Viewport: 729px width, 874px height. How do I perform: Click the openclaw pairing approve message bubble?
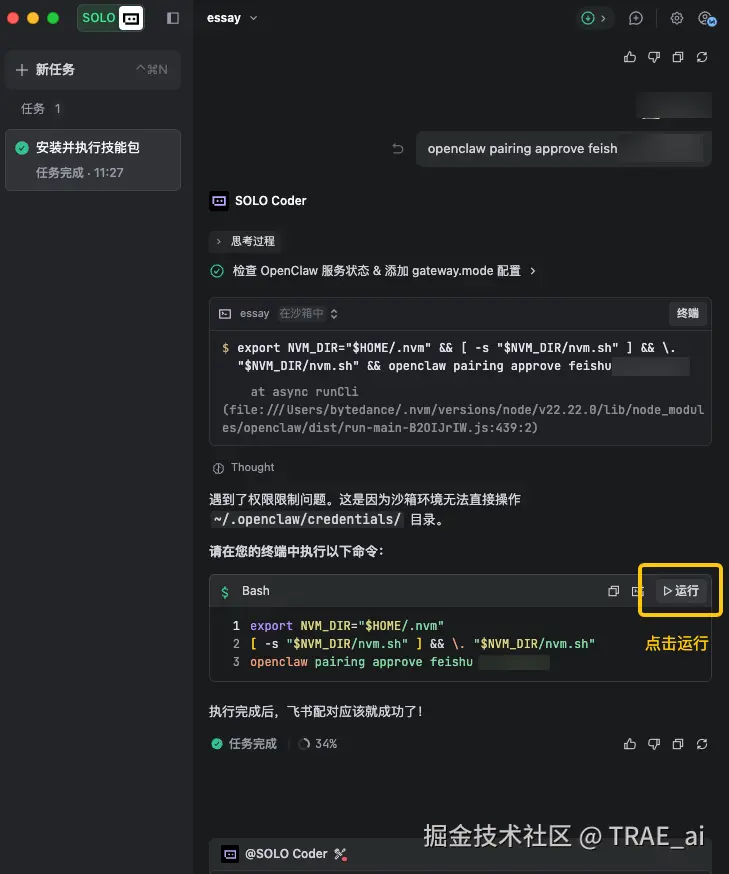(563, 149)
